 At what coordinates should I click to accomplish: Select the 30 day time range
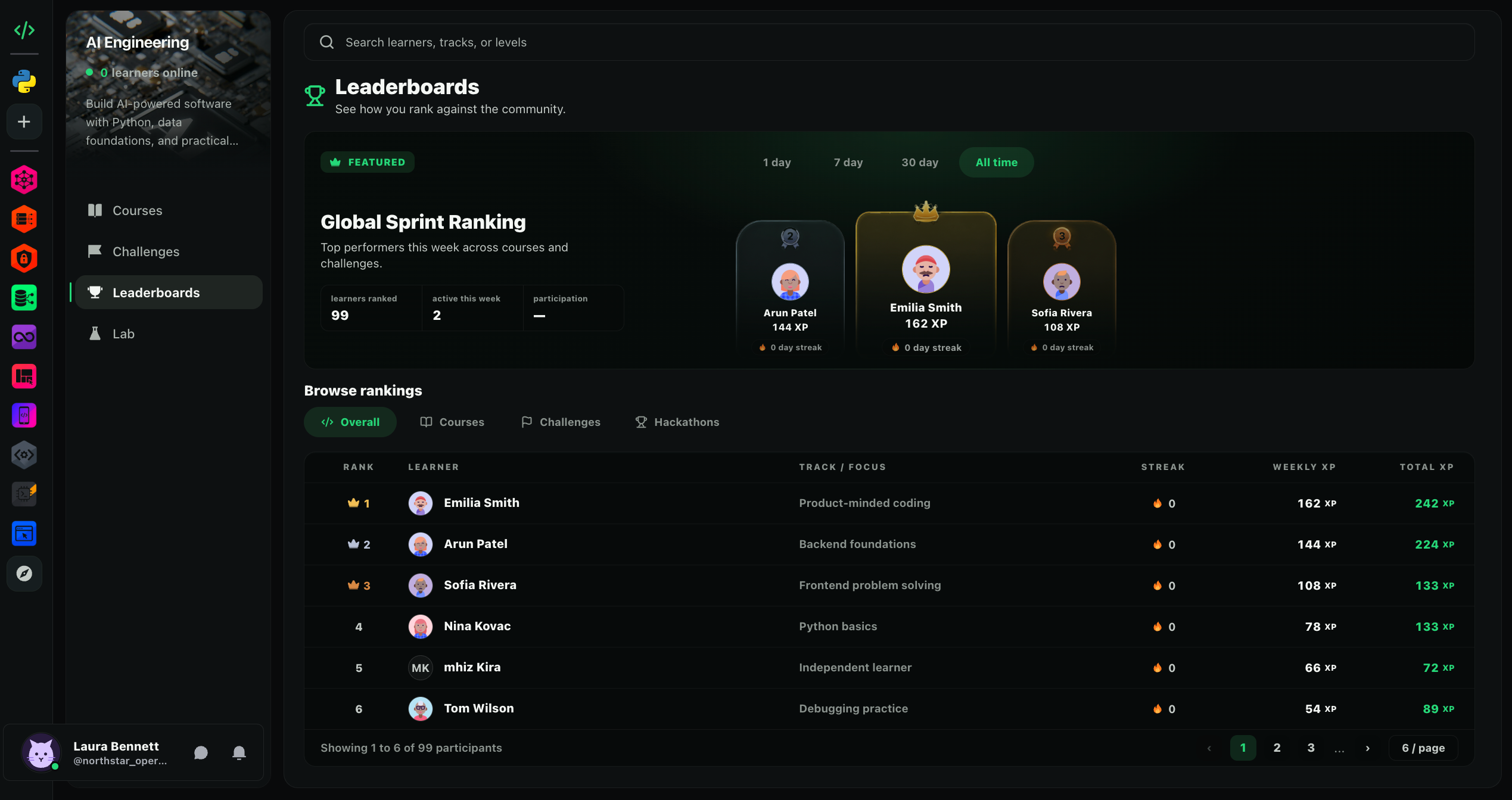[920, 162]
